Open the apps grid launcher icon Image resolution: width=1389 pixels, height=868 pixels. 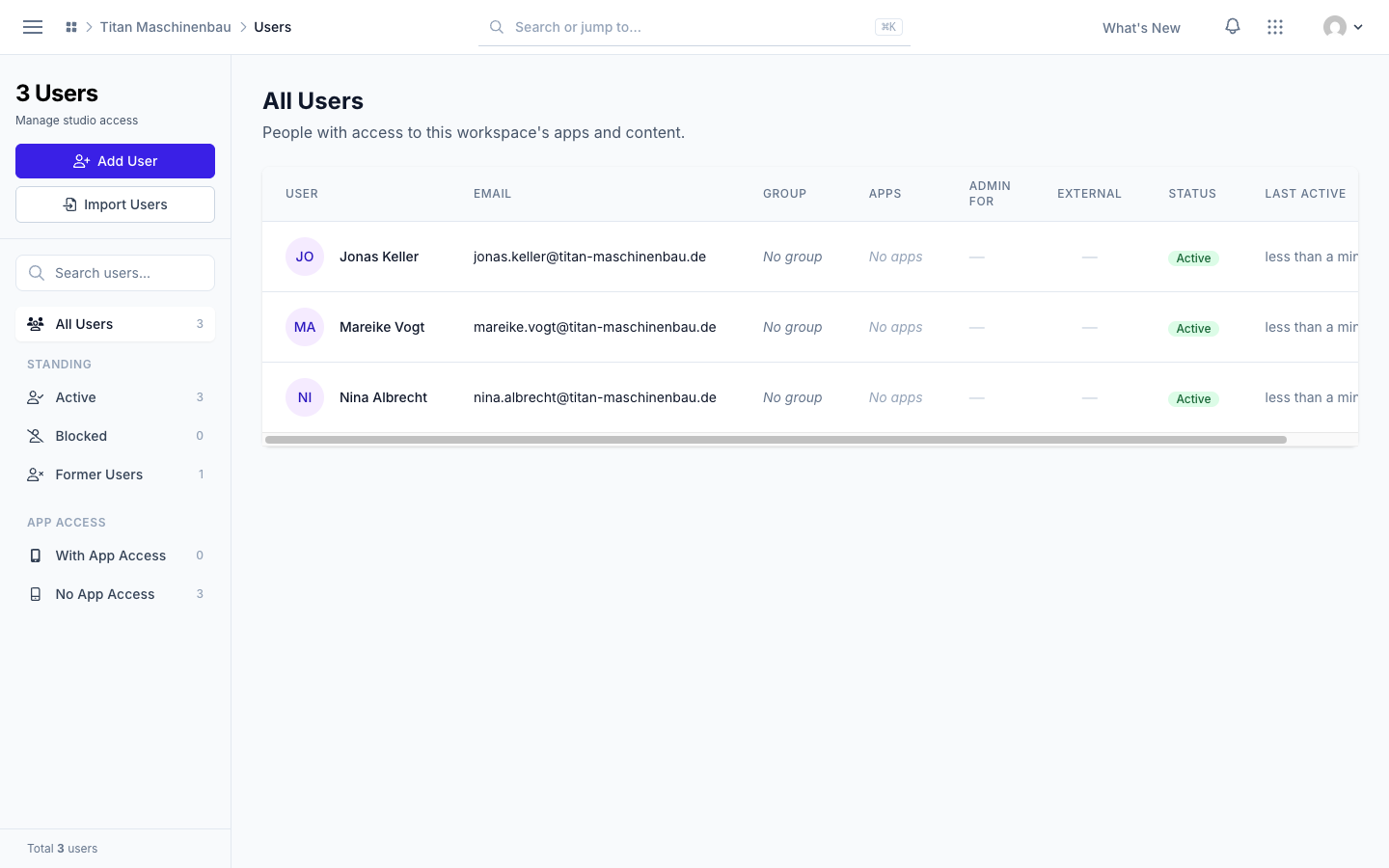tap(1275, 27)
